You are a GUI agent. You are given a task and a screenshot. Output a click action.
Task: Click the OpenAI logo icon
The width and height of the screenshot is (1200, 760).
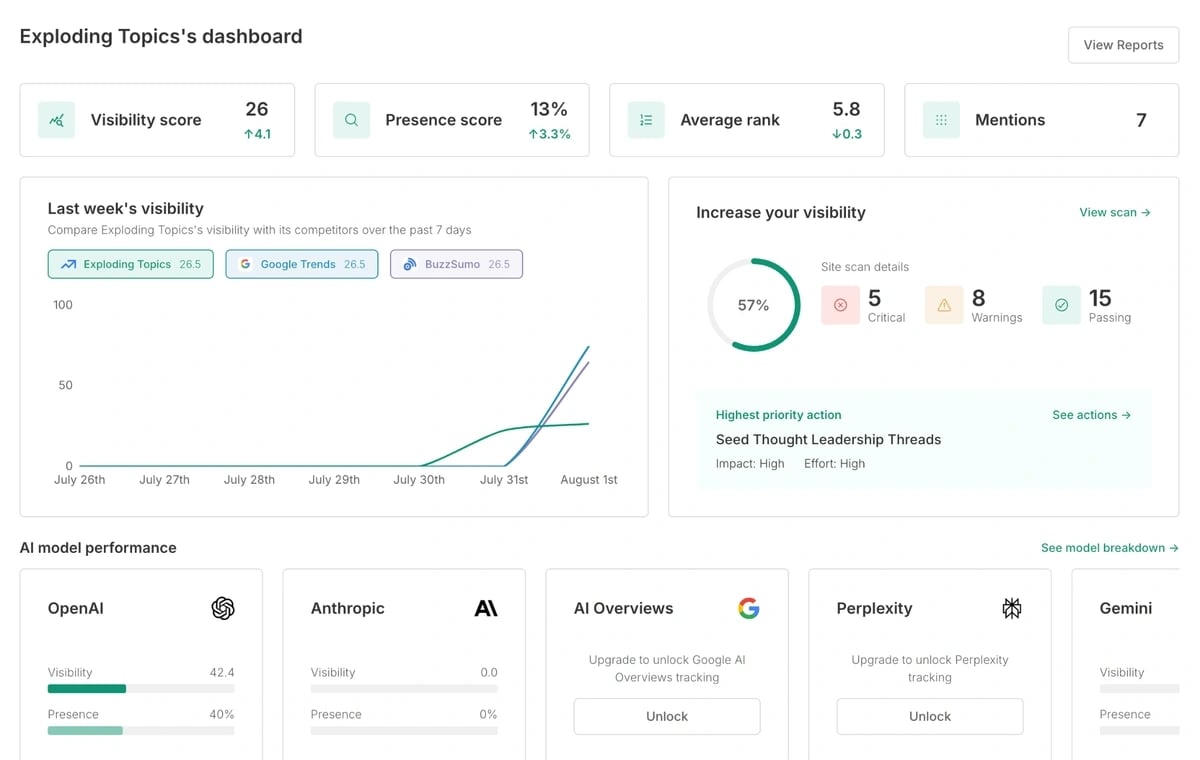tap(223, 608)
